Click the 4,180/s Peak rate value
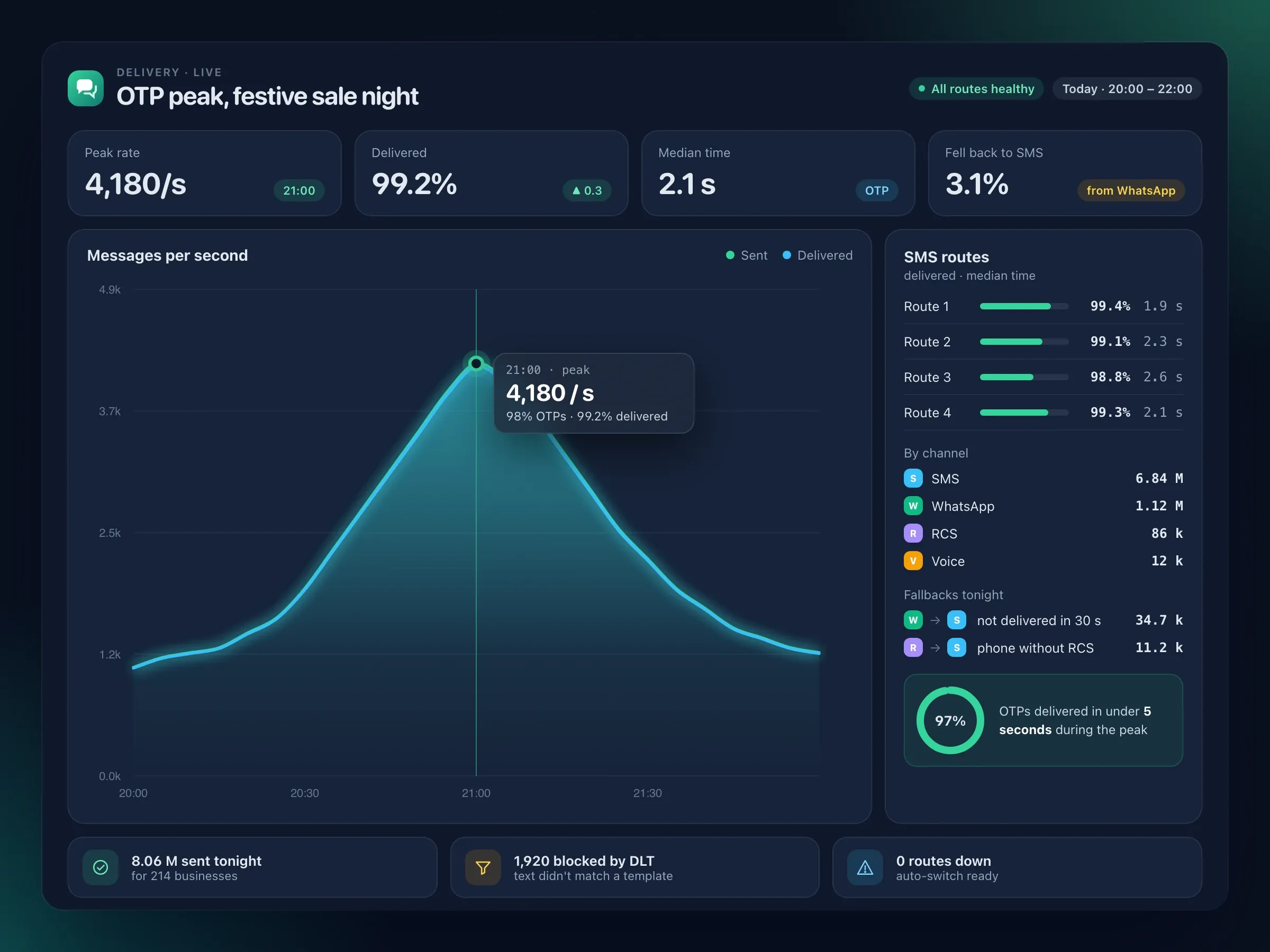 click(x=135, y=184)
